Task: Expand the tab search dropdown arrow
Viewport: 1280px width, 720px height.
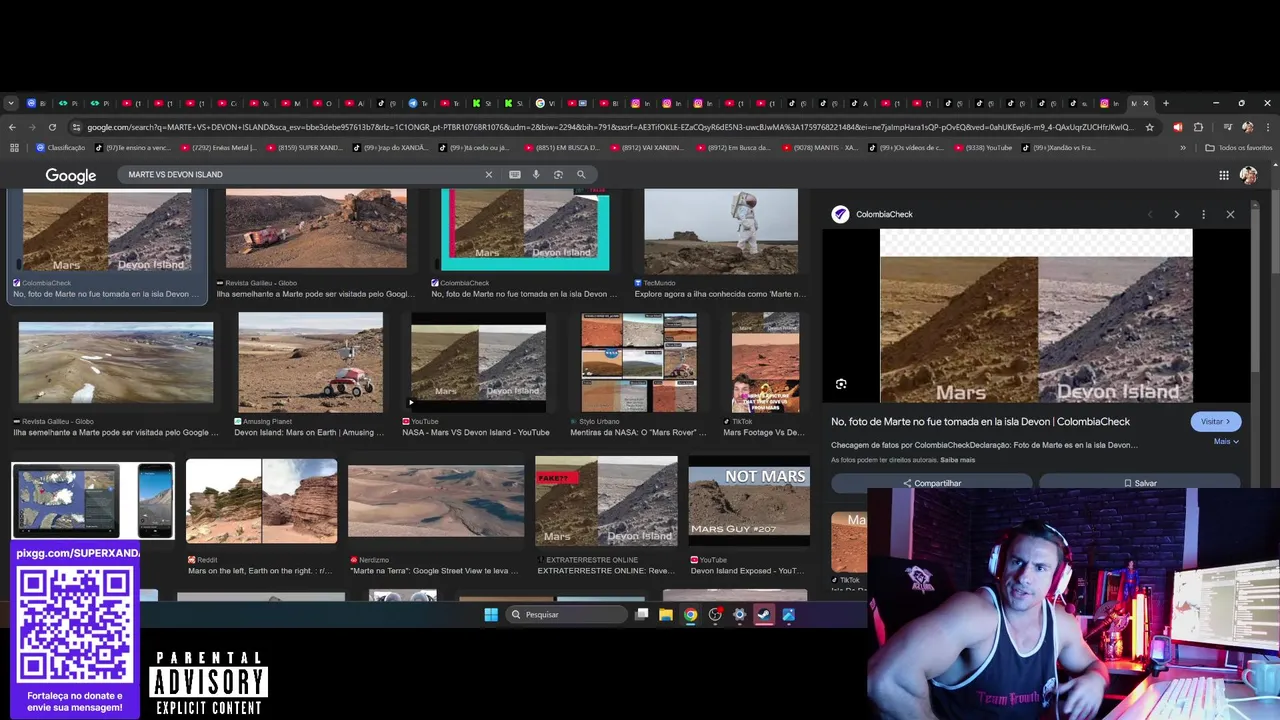Action: 11,103
